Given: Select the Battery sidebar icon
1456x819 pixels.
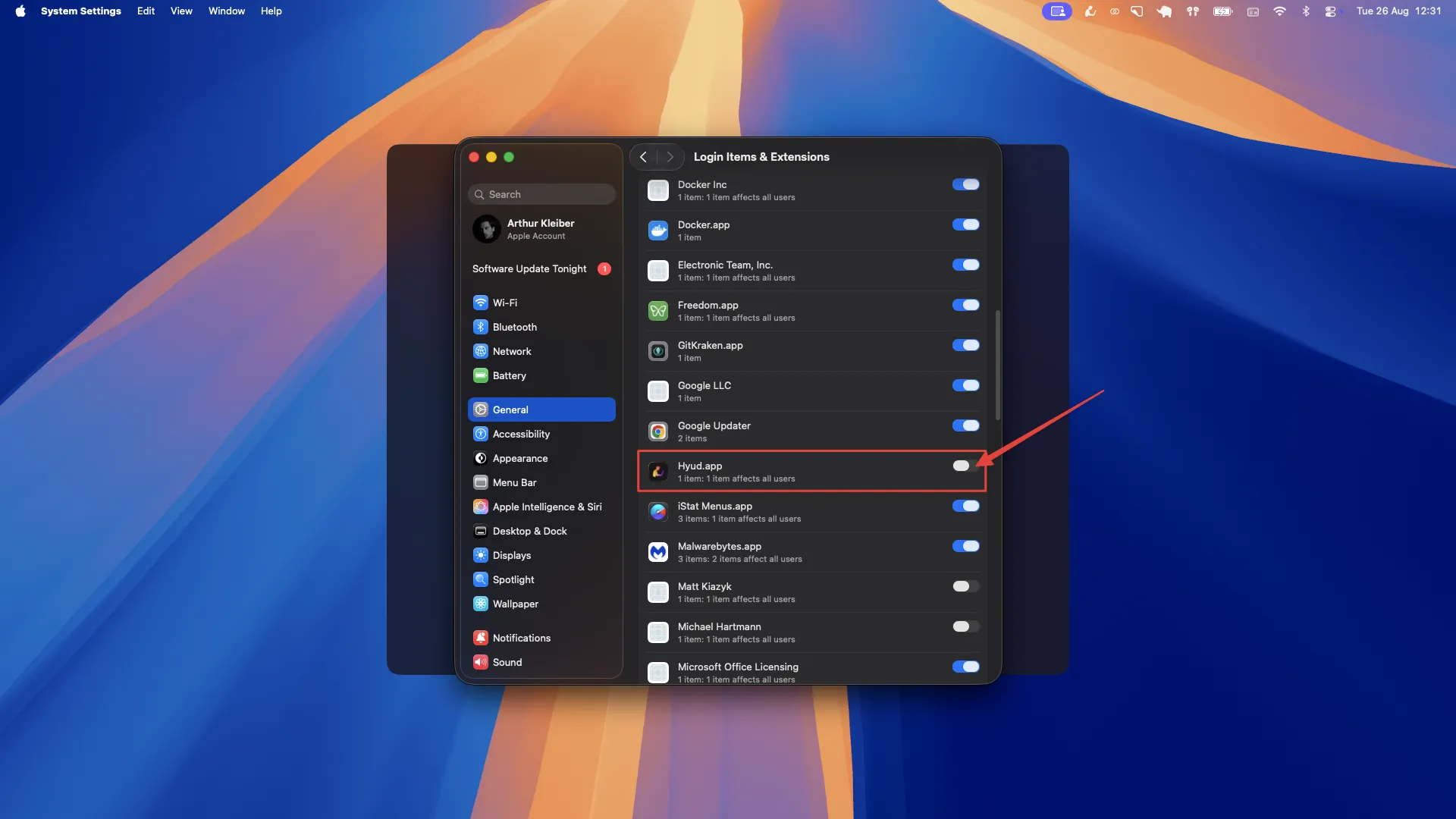Looking at the screenshot, I should click(x=480, y=375).
